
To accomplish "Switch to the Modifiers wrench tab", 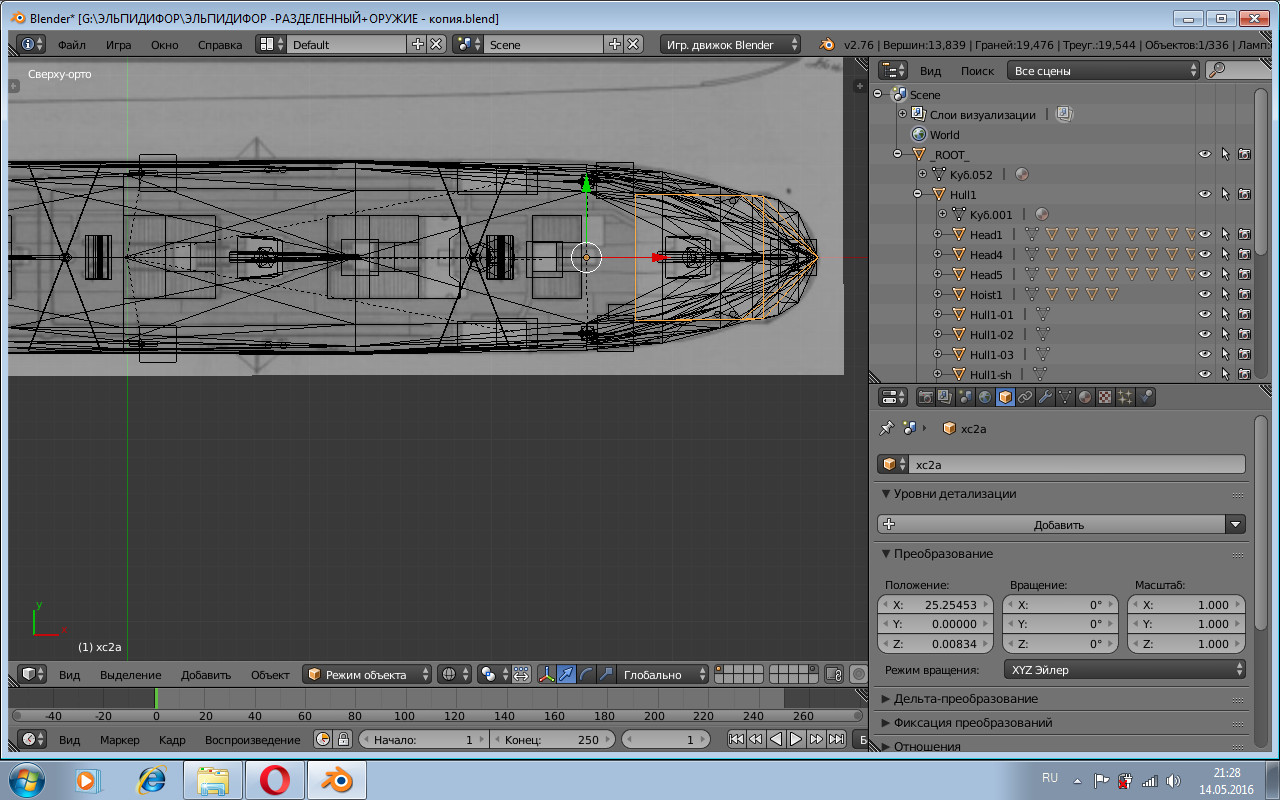I will pyautogui.click(x=1045, y=397).
